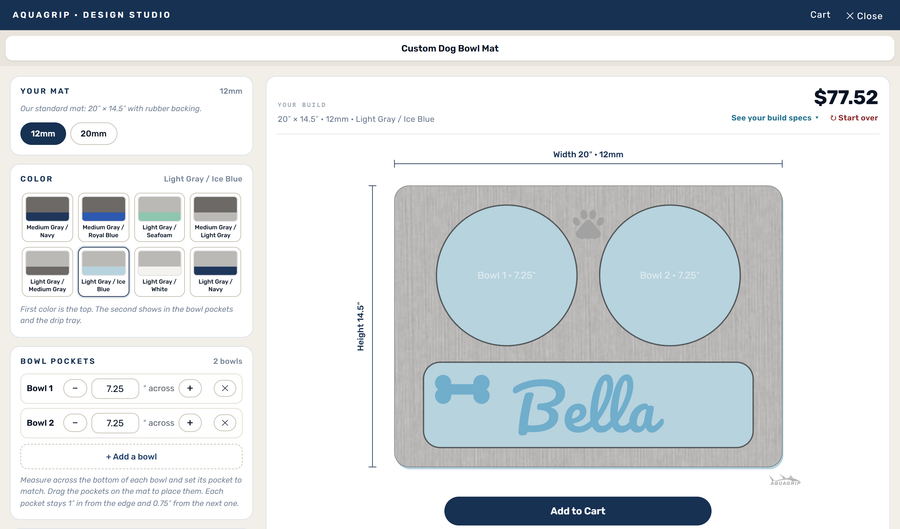Screen dimensions: 900x529
Task: Choose Light Gray / Medium Gray swatch
Action: click(47, 271)
